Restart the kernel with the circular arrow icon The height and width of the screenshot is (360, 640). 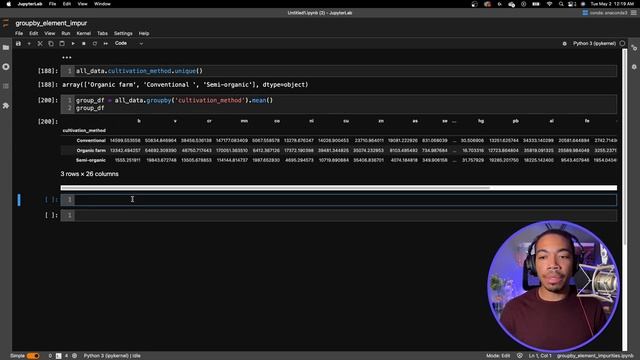(95, 44)
